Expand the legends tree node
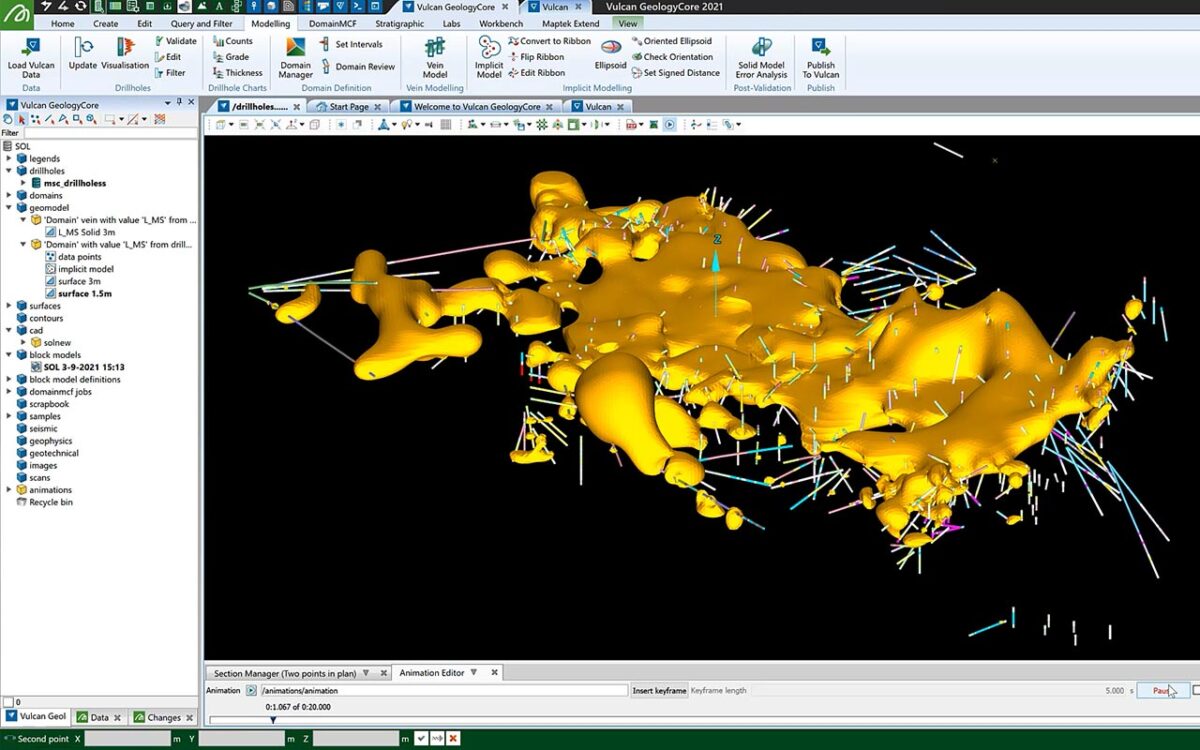Image resolution: width=1200 pixels, height=750 pixels. pyautogui.click(x=9, y=158)
